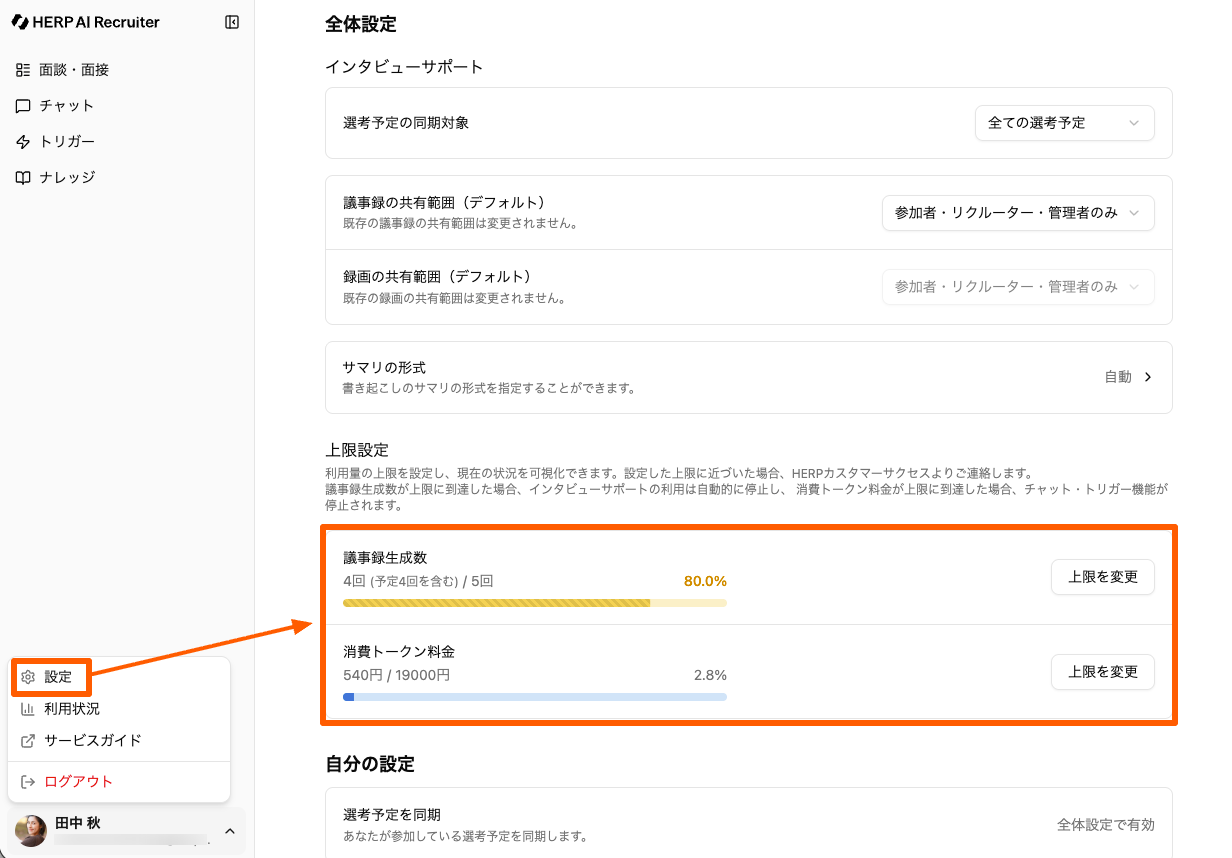
Task: Click the トリガー lightning bolt icon
Action: click(x=23, y=142)
